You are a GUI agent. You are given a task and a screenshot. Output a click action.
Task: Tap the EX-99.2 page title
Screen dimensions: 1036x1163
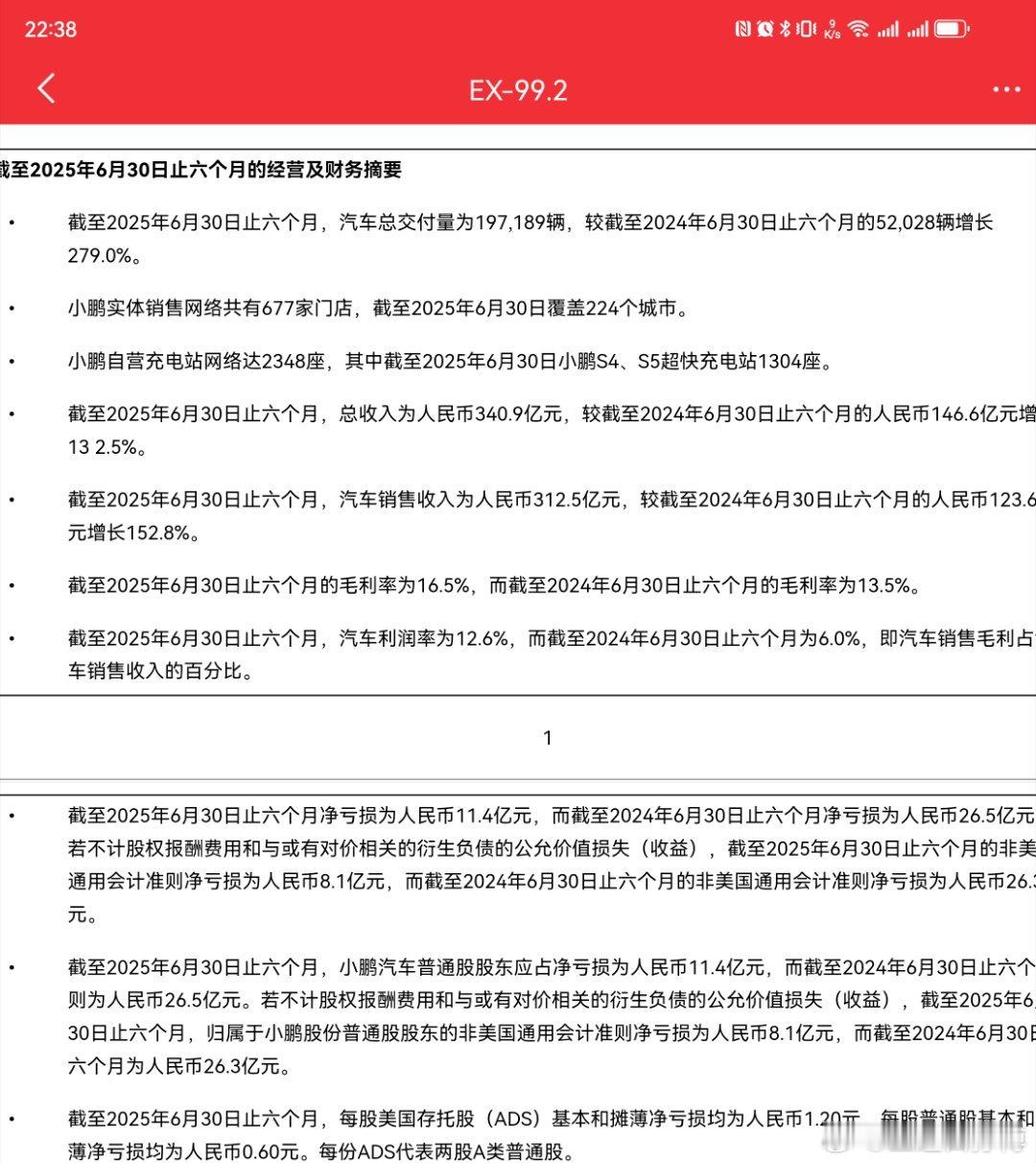point(518,90)
